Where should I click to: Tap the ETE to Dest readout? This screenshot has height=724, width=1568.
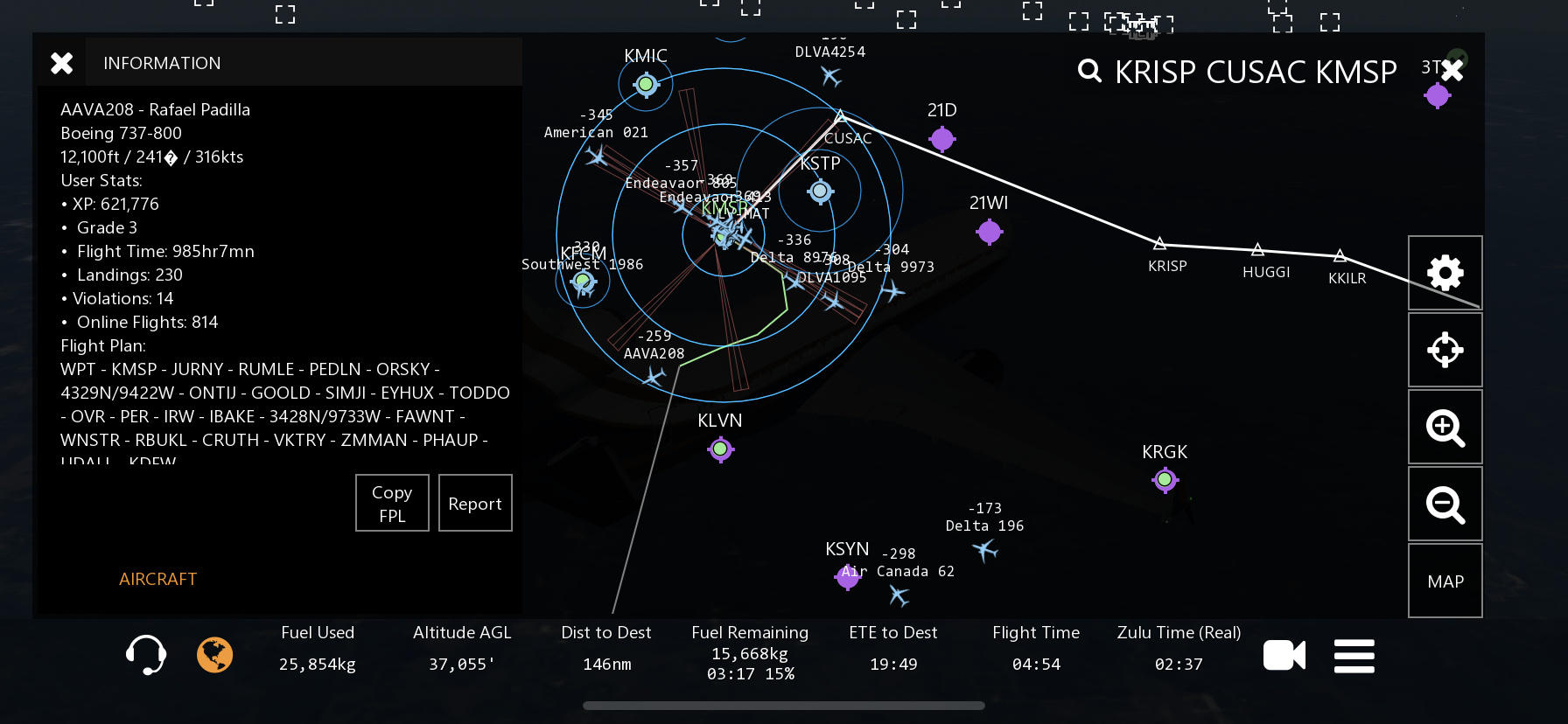pyautogui.click(x=893, y=649)
